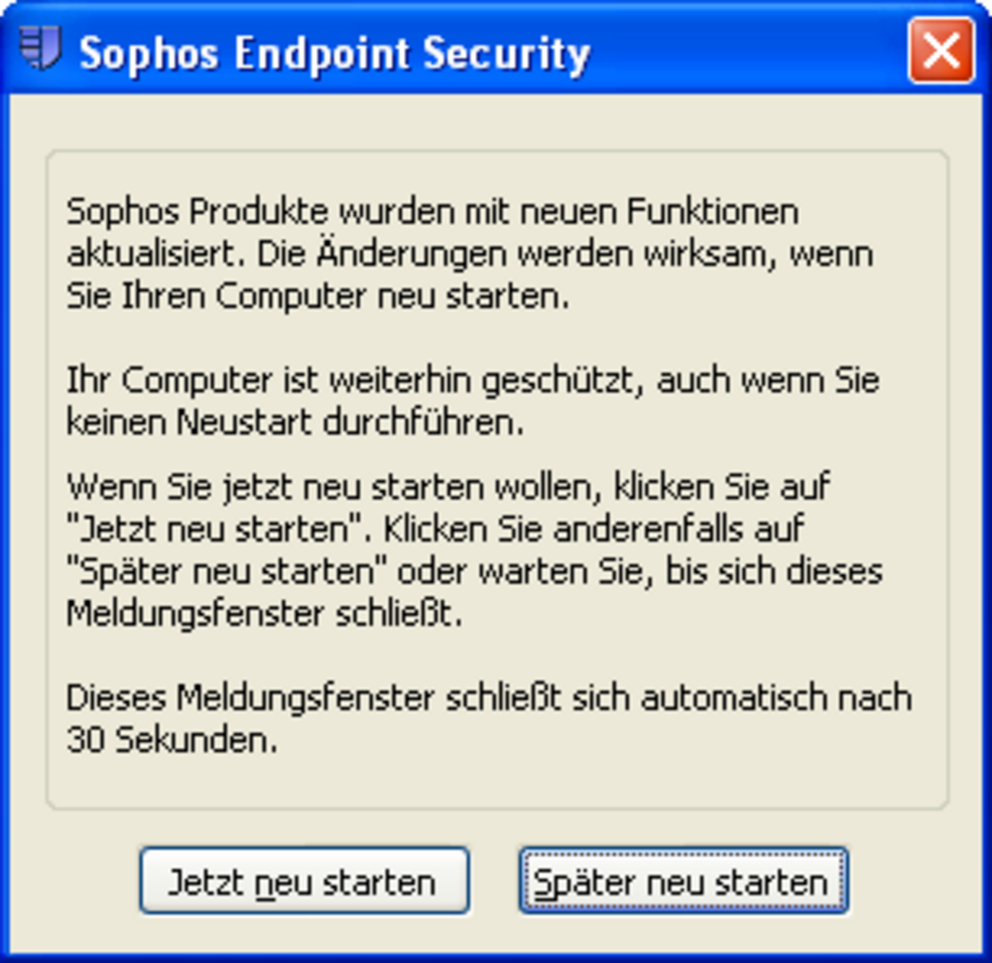Click the word "Klicken Sie anderenfalls auf"

click(594, 529)
